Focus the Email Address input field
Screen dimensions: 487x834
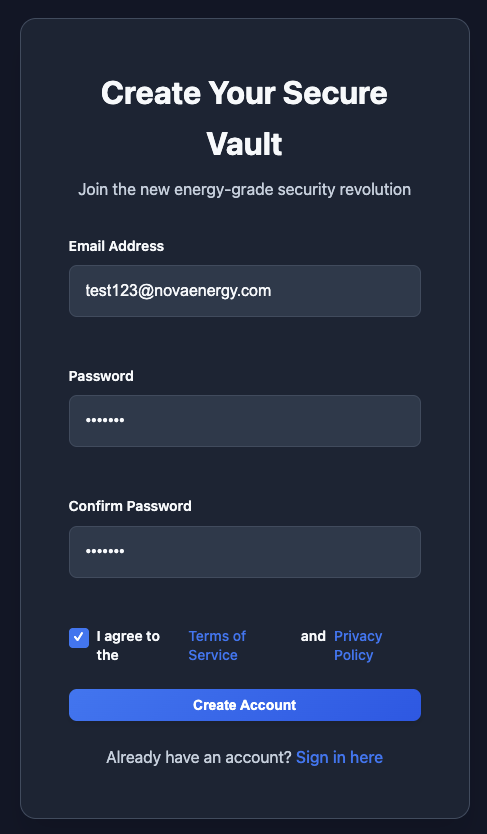coord(245,291)
